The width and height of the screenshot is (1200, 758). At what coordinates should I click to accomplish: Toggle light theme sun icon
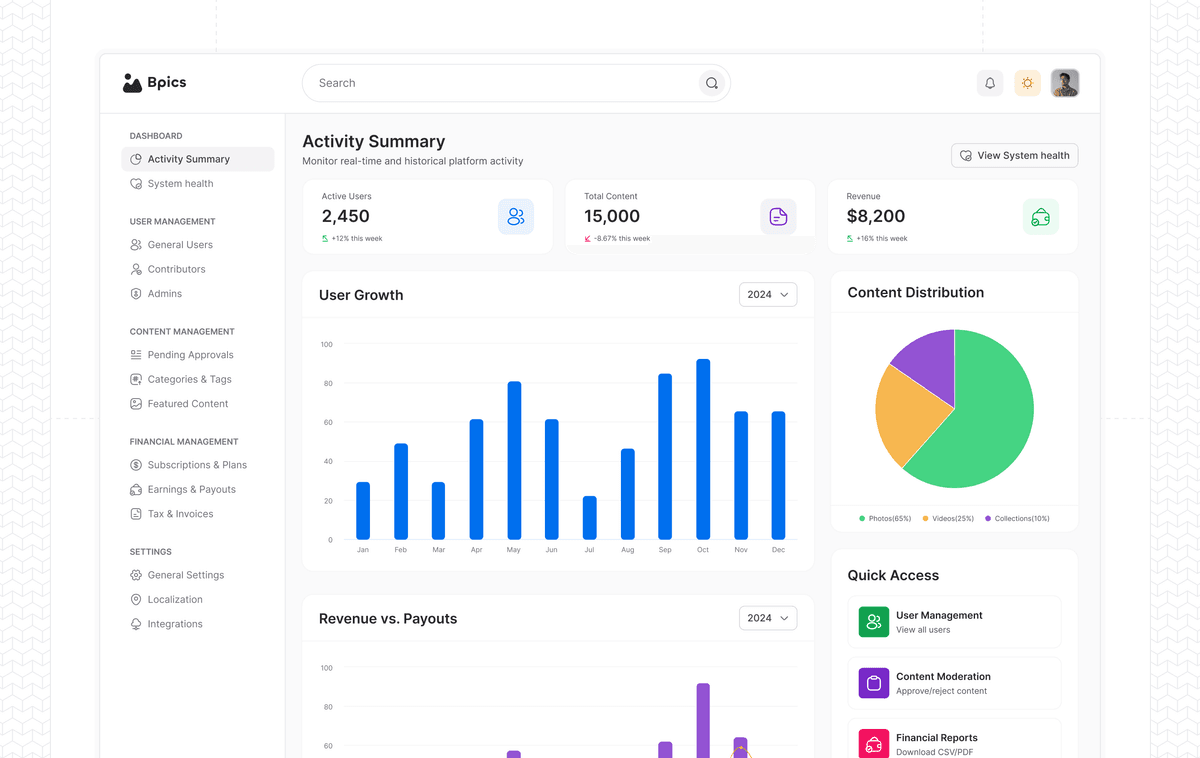point(1027,83)
